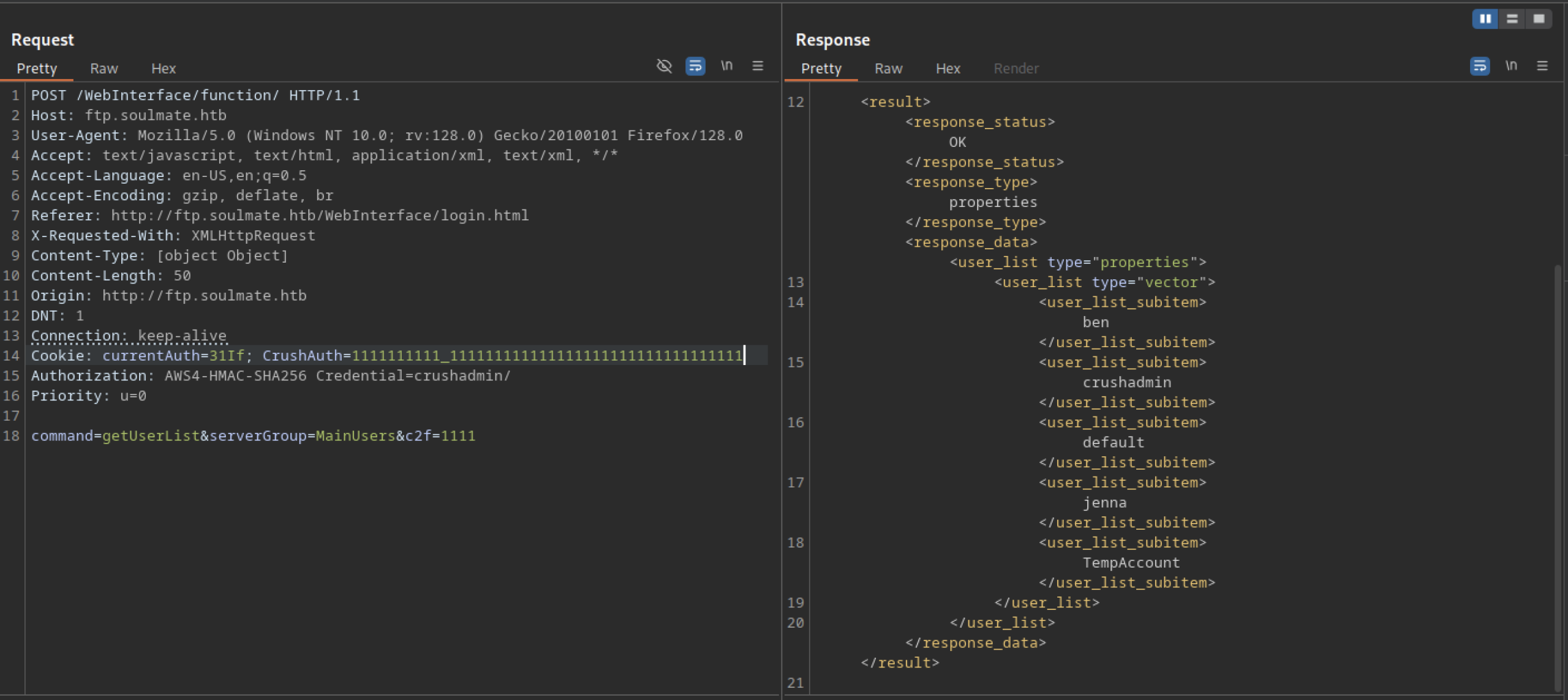Open Raw tab in Response panel
The height and width of the screenshot is (700, 1568).
pos(888,69)
